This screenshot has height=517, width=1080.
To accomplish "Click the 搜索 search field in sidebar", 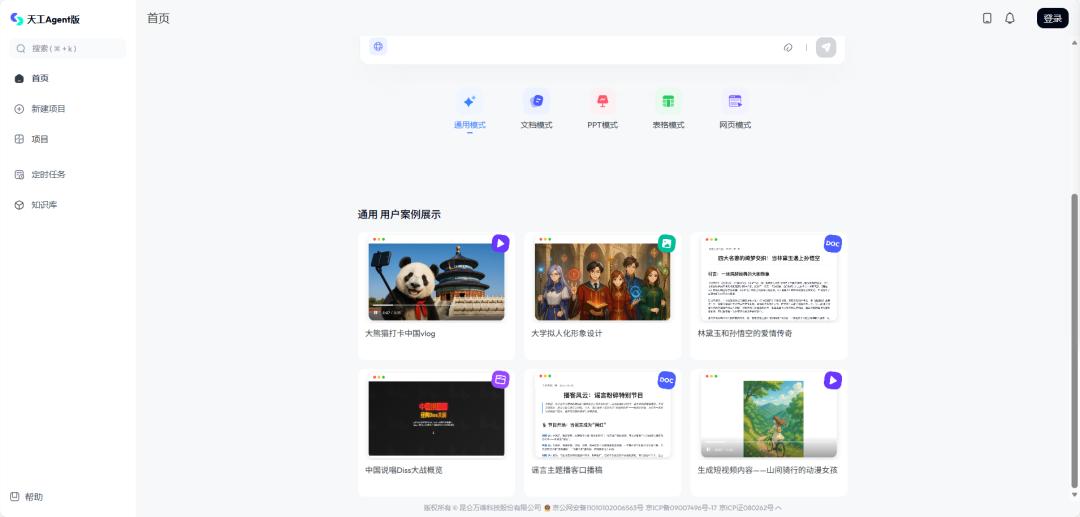I will pyautogui.click(x=68, y=48).
